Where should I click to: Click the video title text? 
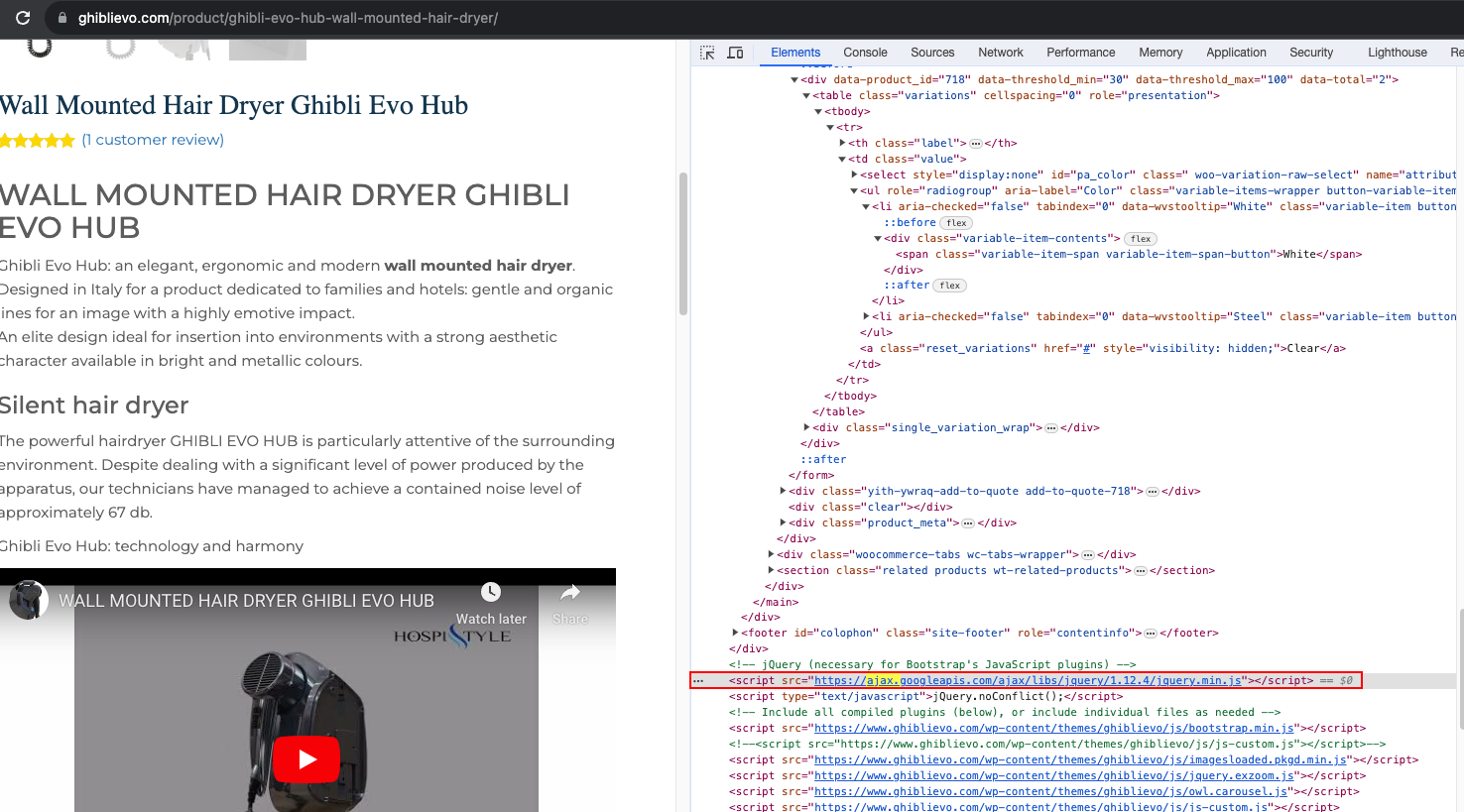(x=246, y=601)
